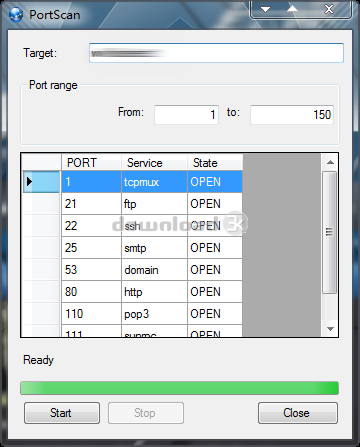Close the window with the X button

point(329,9)
